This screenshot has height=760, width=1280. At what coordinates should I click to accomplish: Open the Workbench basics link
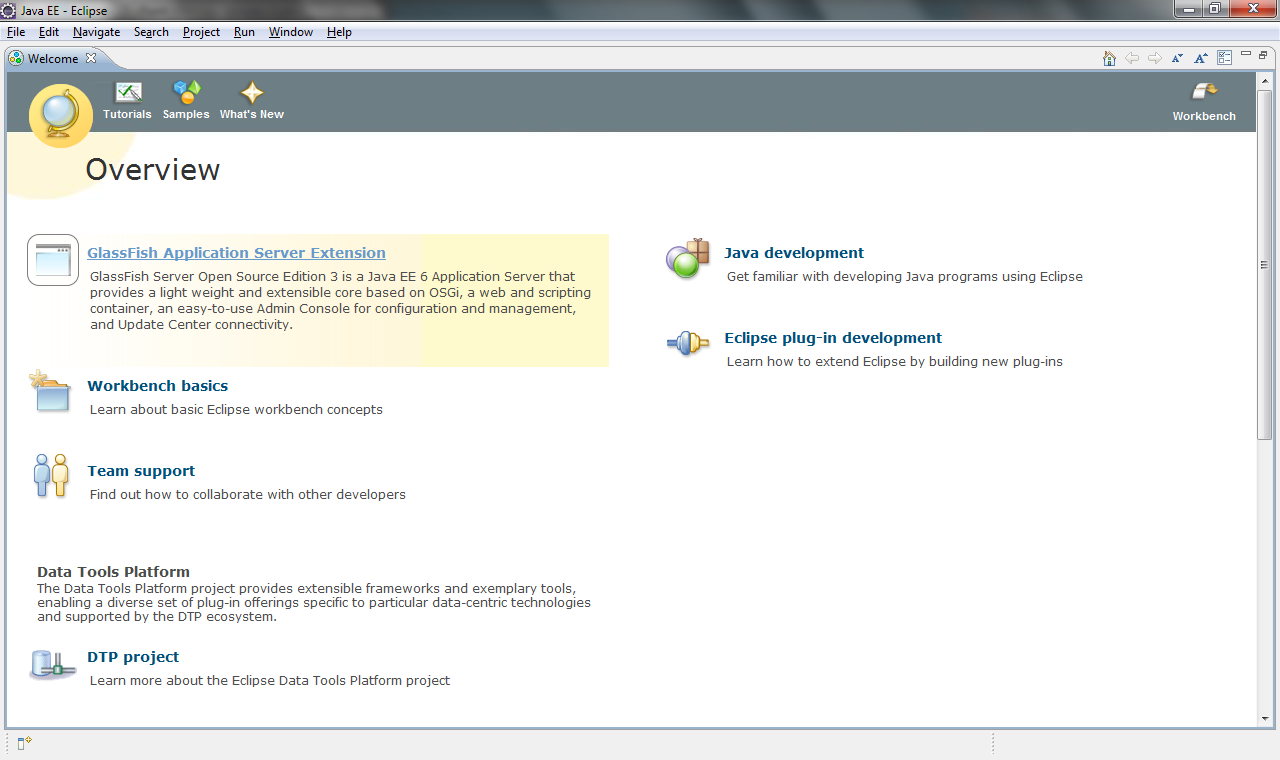tap(157, 385)
